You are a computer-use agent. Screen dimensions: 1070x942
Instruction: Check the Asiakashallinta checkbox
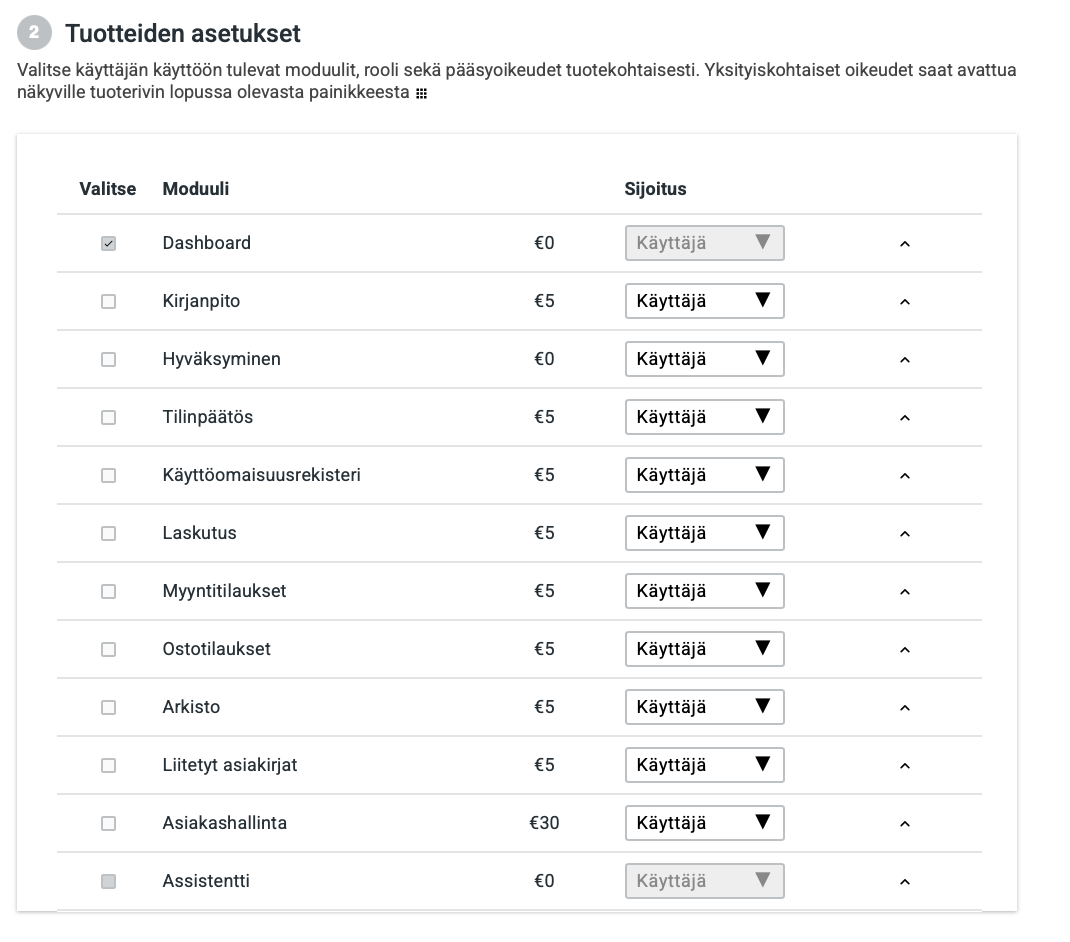[108, 823]
